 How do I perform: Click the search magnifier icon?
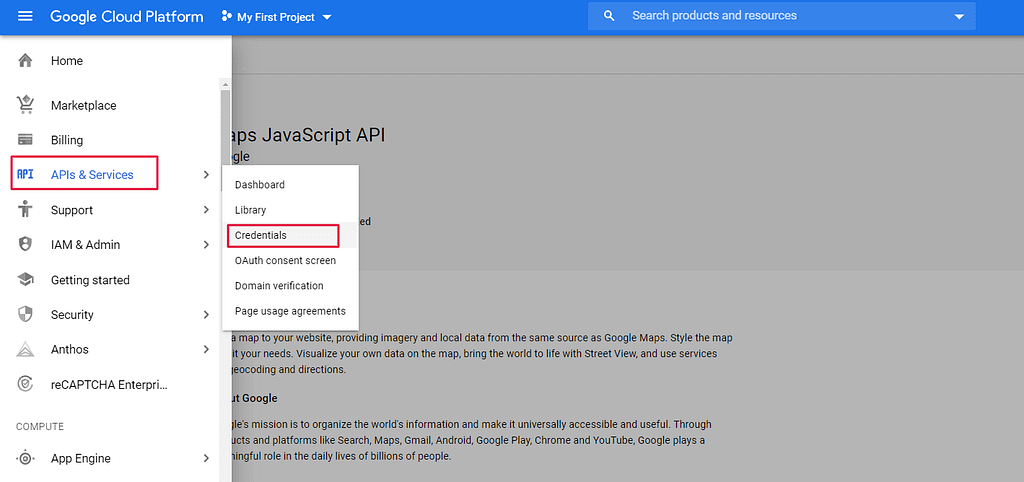pos(609,17)
